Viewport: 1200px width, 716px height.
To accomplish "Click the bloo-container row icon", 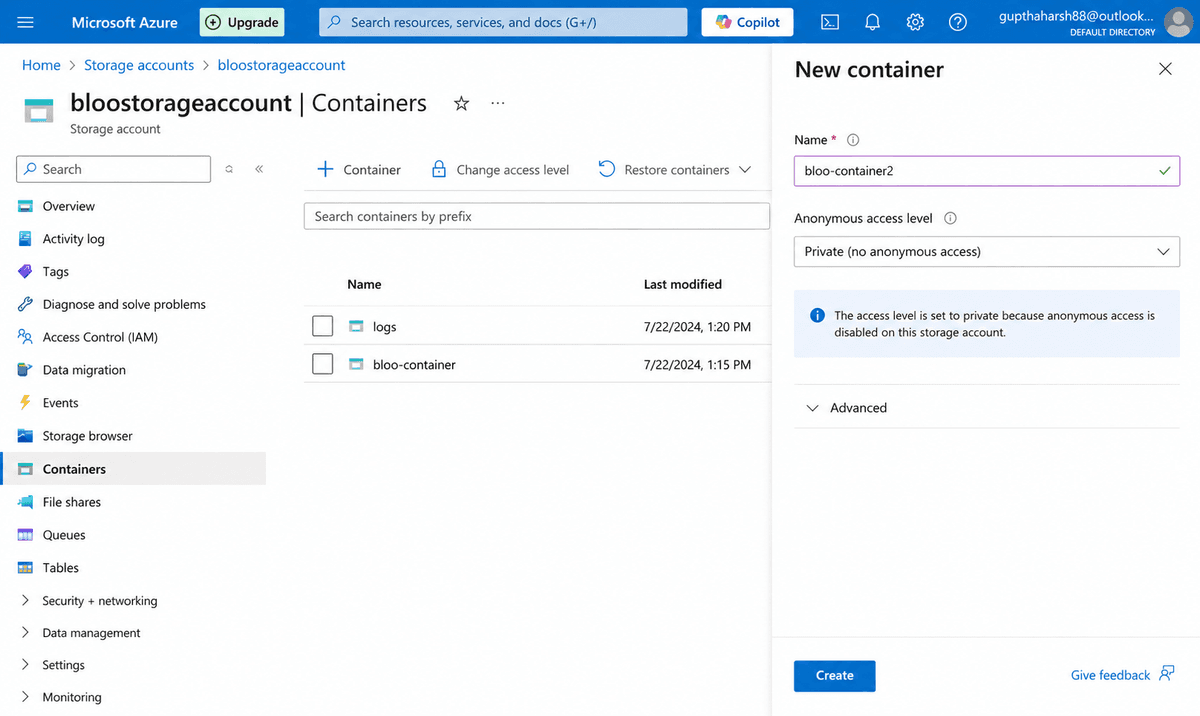I will pos(356,364).
